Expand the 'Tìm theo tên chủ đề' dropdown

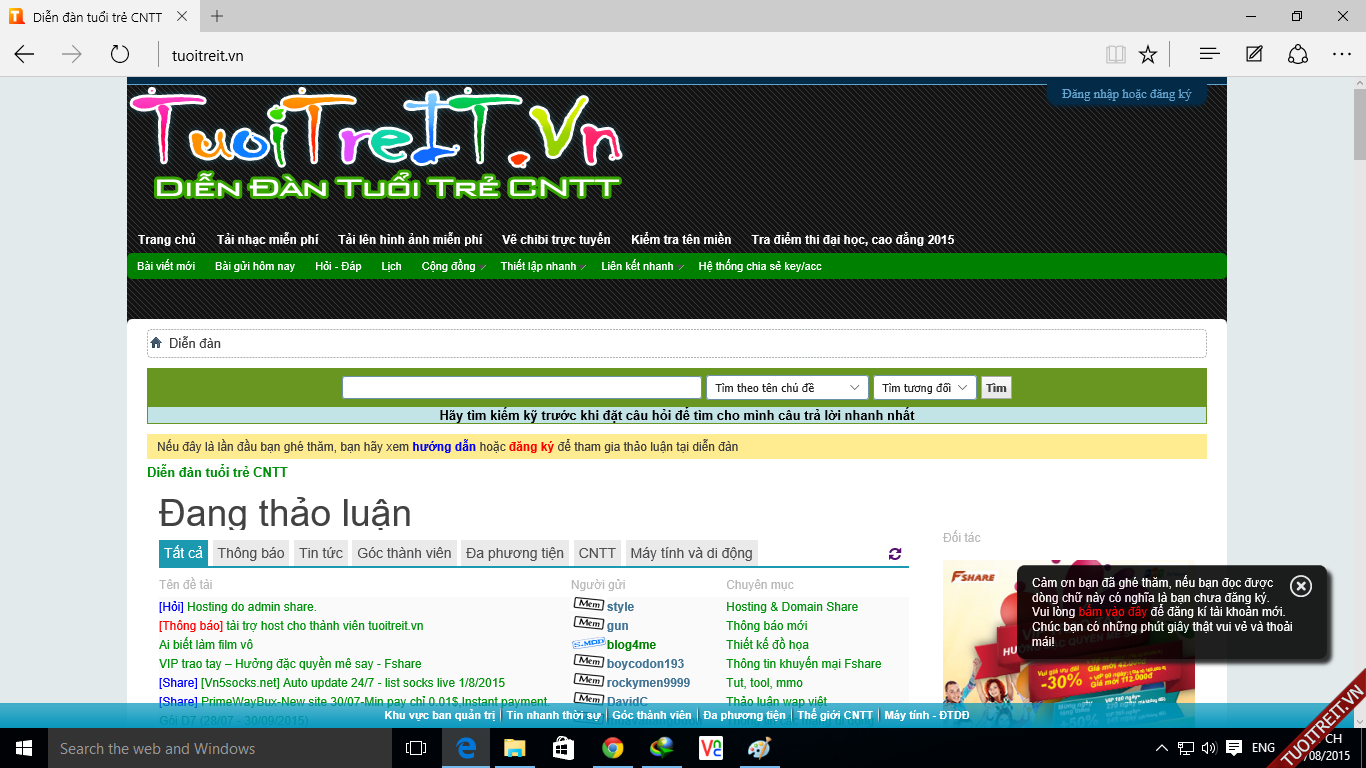pos(787,388)
